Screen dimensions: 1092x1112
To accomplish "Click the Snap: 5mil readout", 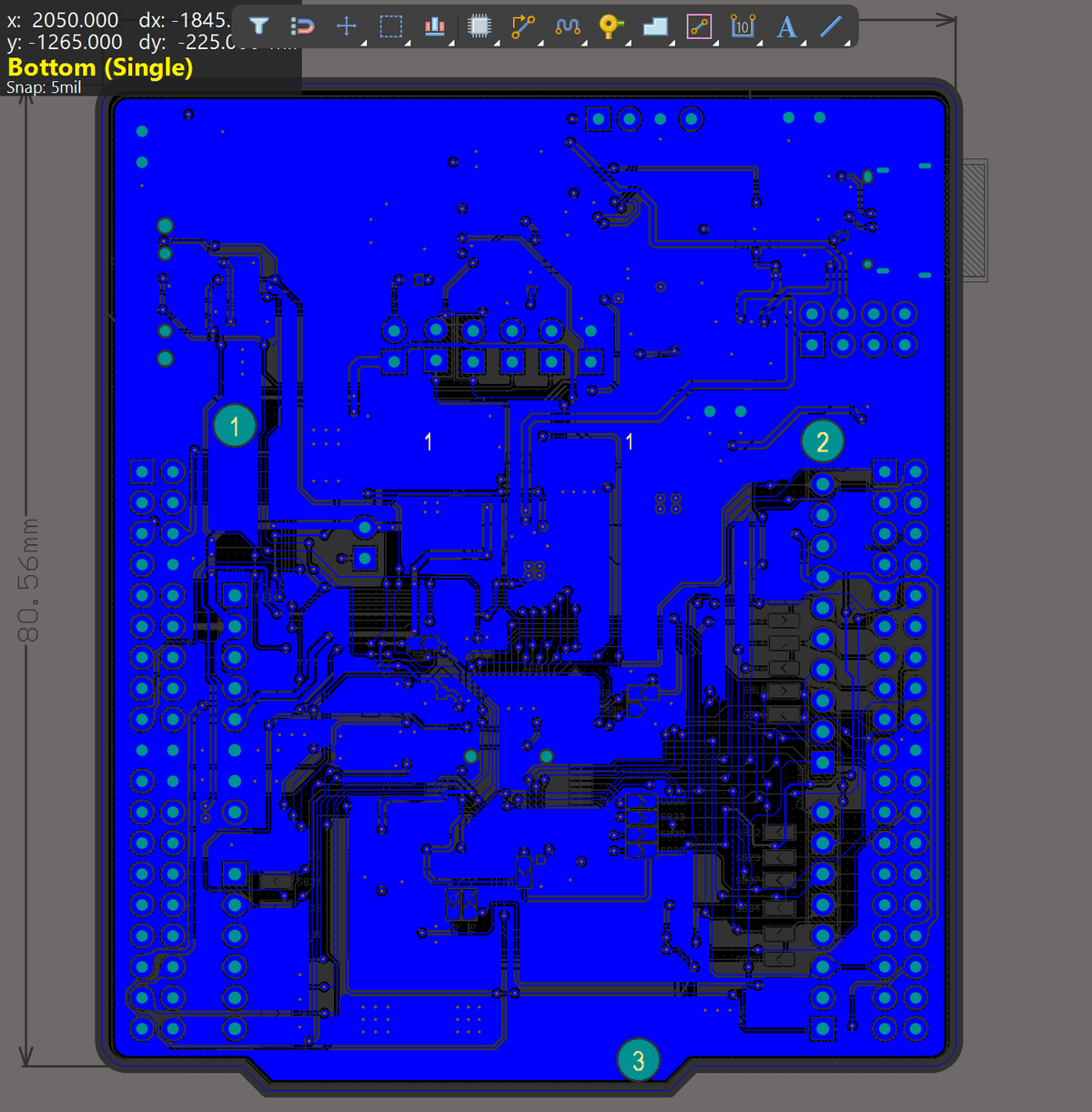I will tap(44, 87).
